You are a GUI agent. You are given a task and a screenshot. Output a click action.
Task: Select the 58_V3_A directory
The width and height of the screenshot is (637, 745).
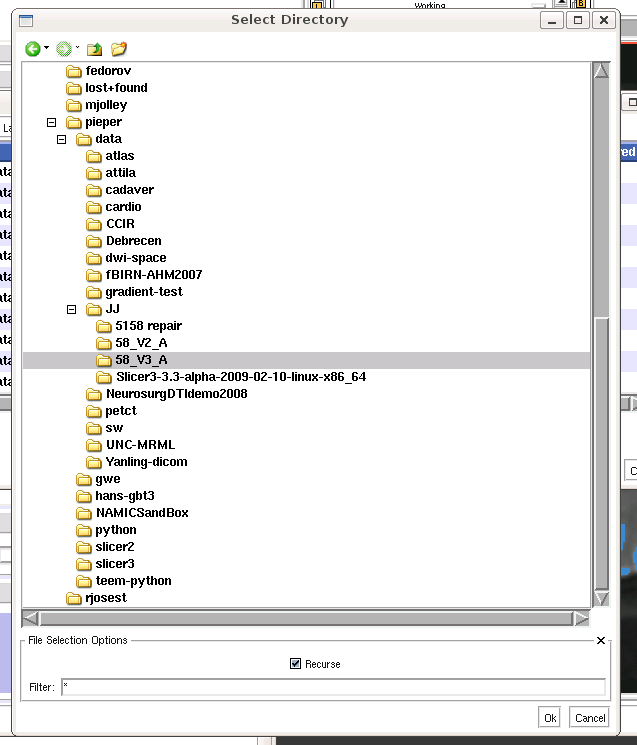click(141, 360)
